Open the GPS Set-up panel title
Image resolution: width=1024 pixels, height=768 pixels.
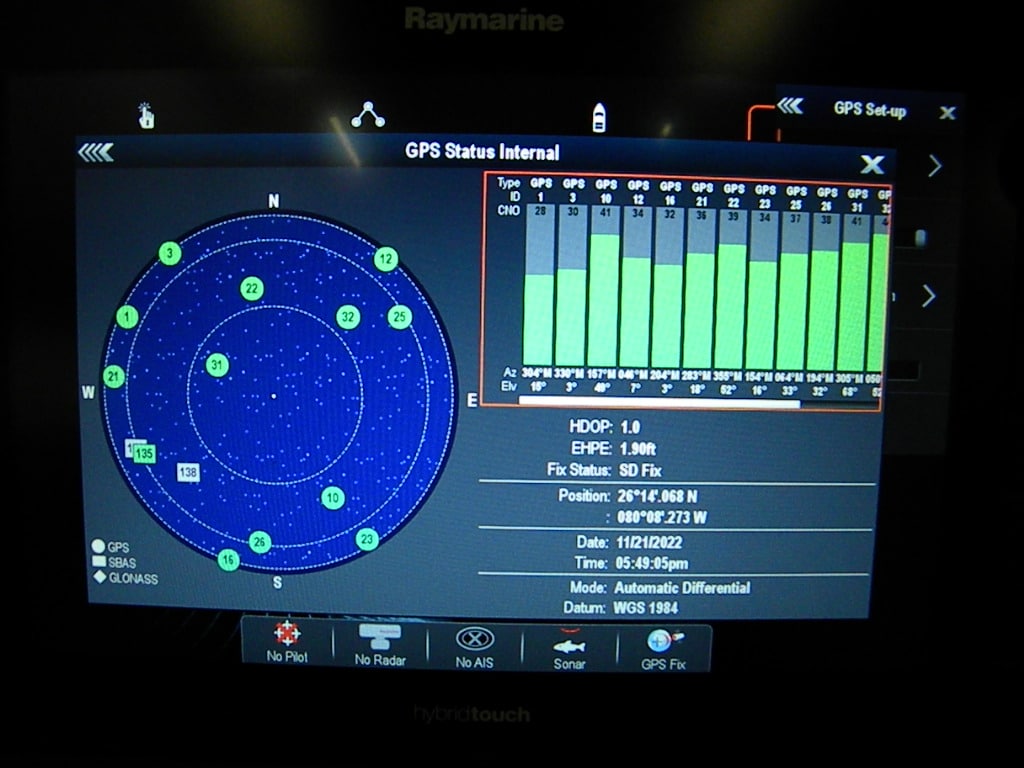(x=871, y=110)
